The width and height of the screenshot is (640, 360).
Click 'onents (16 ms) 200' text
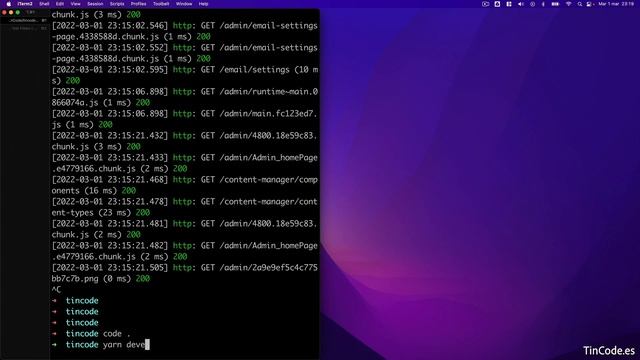pos(94,191)
